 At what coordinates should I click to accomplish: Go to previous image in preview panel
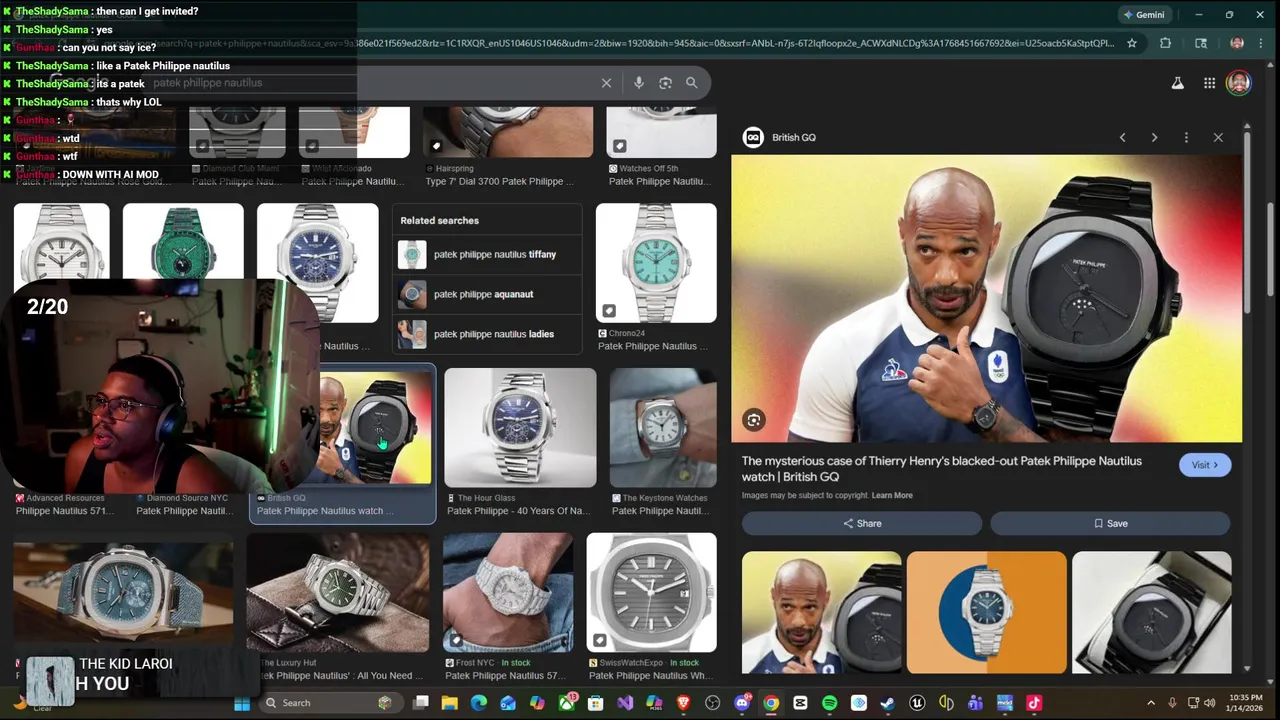1122,138
